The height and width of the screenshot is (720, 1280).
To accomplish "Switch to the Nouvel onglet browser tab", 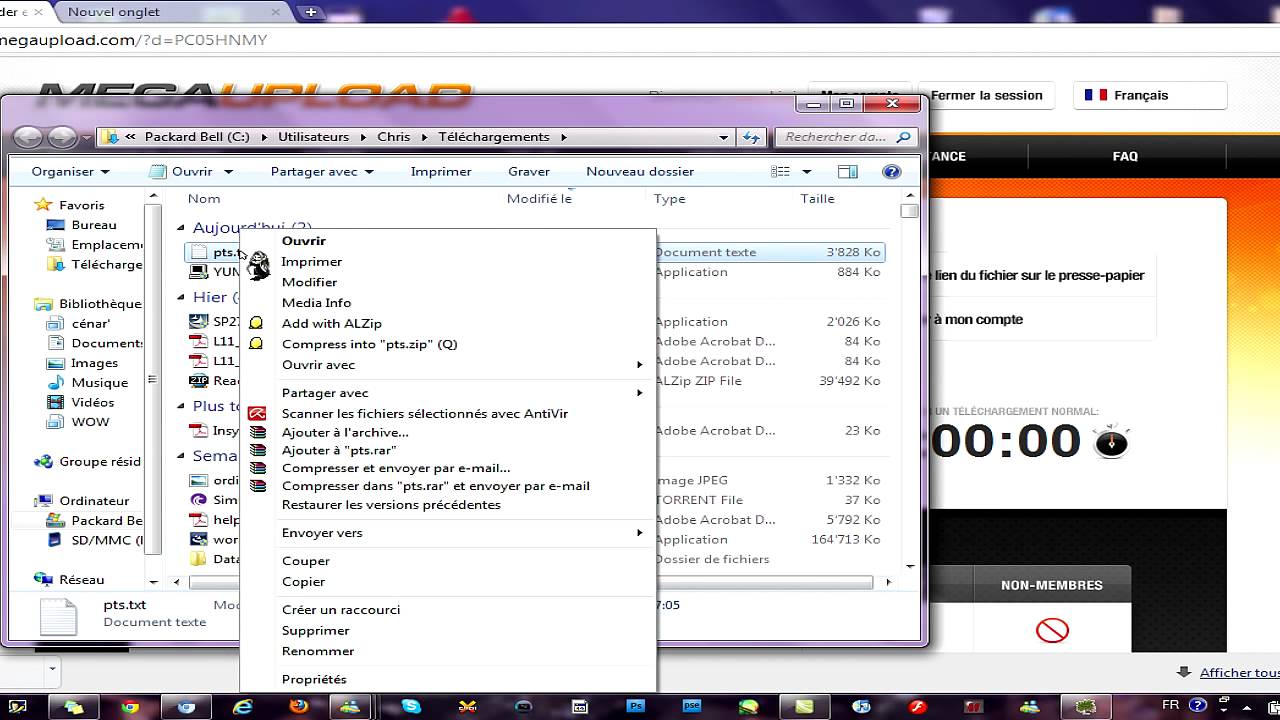I will pyautogui.click(x=114, y=12).
